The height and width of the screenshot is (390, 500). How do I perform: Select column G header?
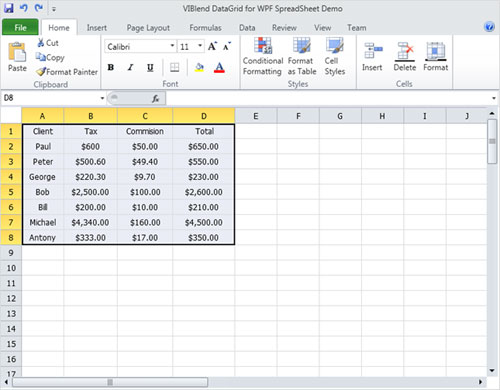point(340,116)
